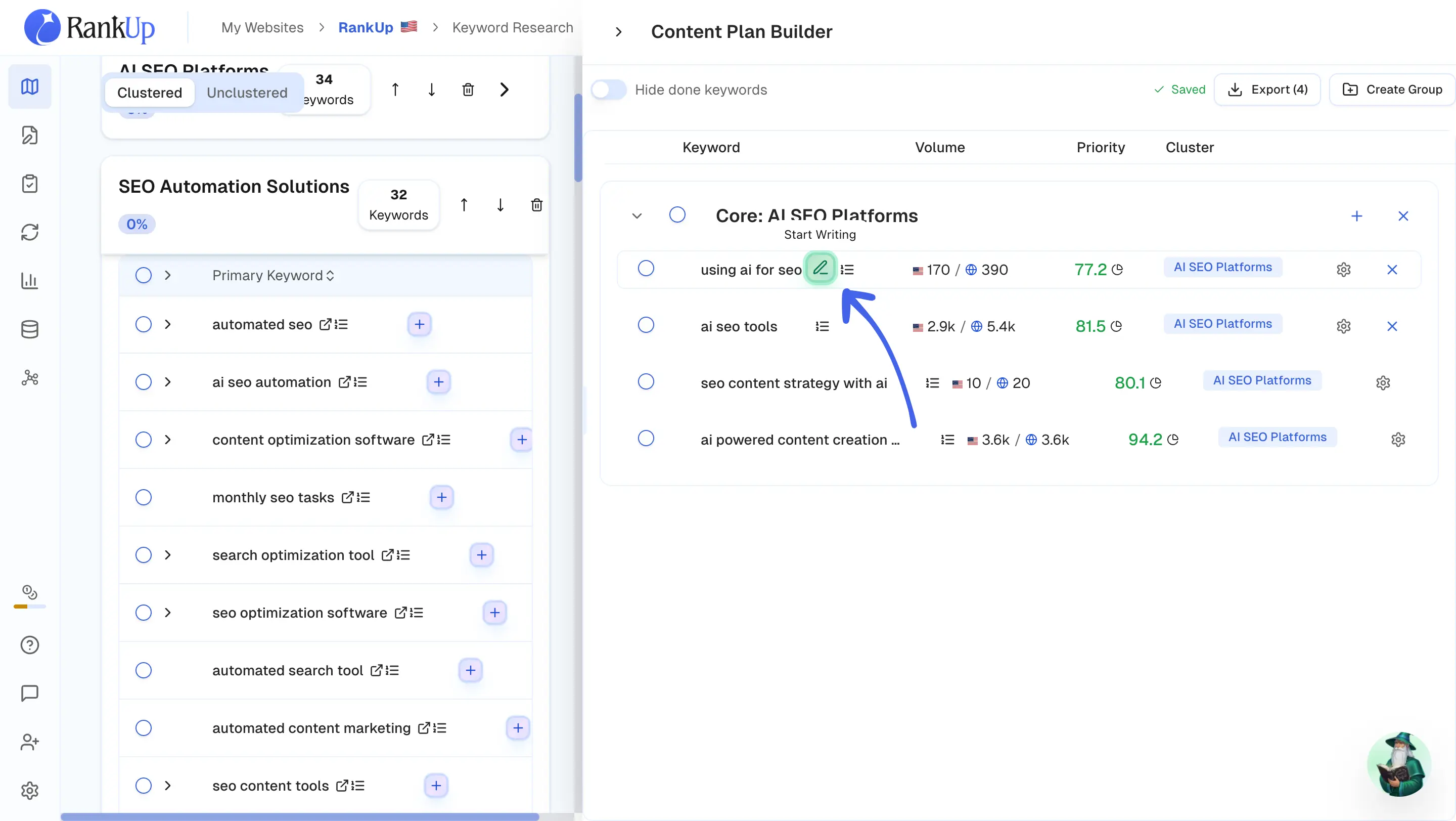Remove using ai for seo row
Screen dimensions: 1456x821
(x=1392, y=270)
